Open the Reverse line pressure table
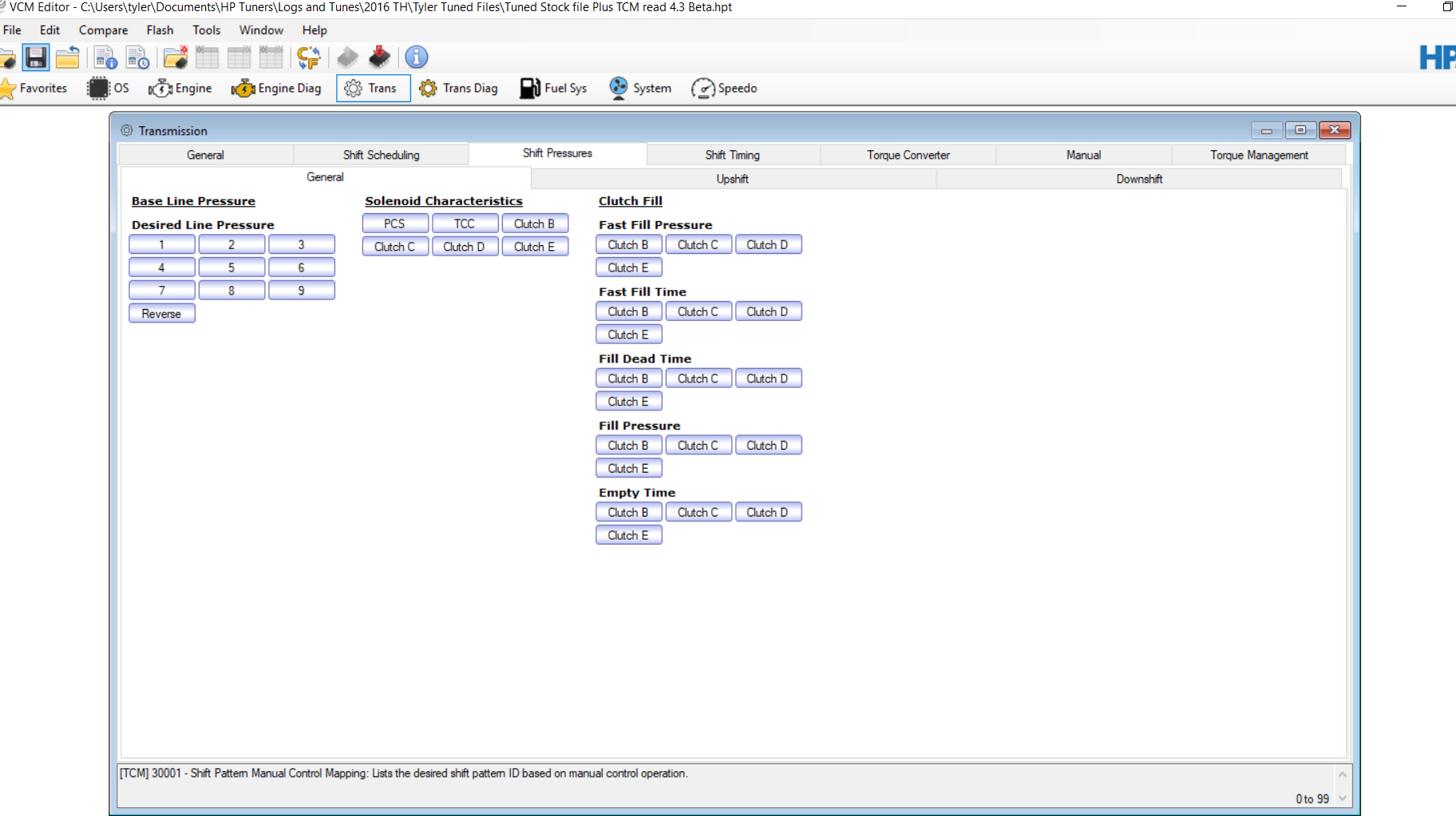Viewport: 1456px width, 816px height. 161,314
